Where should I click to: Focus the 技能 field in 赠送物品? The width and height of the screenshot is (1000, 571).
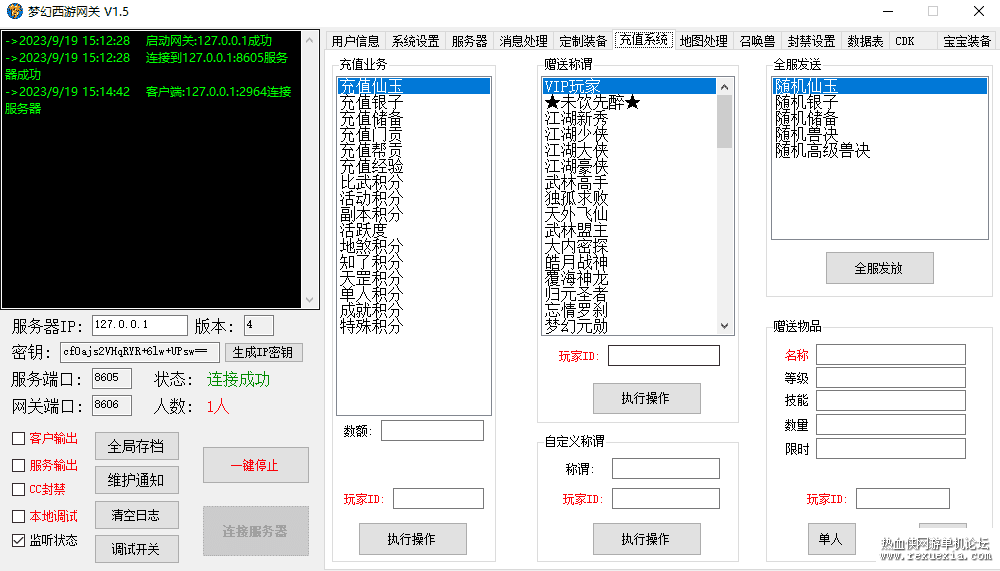[x=891, y=401]
